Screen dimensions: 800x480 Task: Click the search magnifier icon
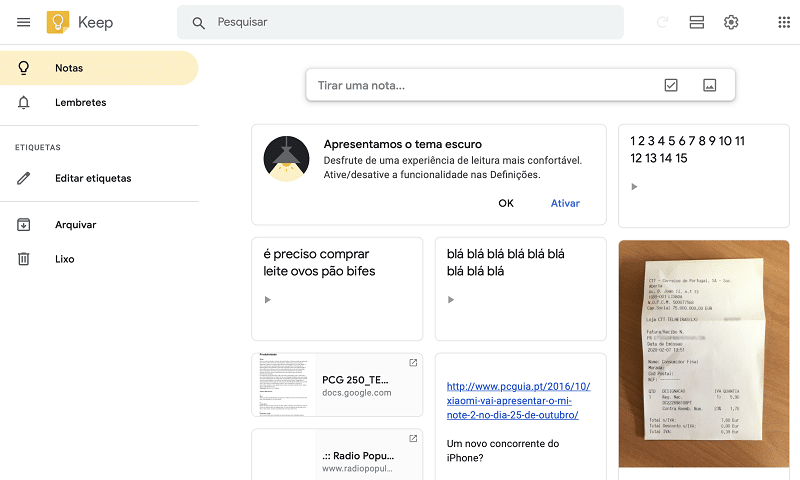click(199, 22)
